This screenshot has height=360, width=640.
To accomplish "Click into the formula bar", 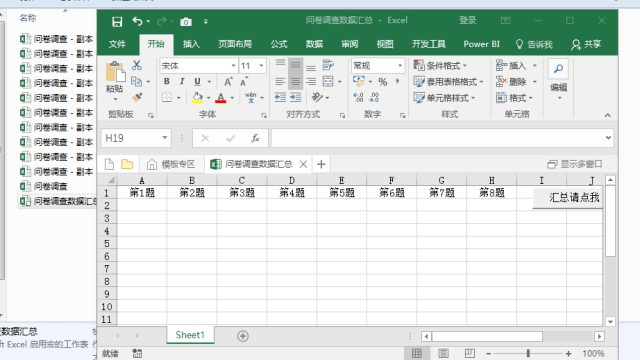I will (438, 138).
